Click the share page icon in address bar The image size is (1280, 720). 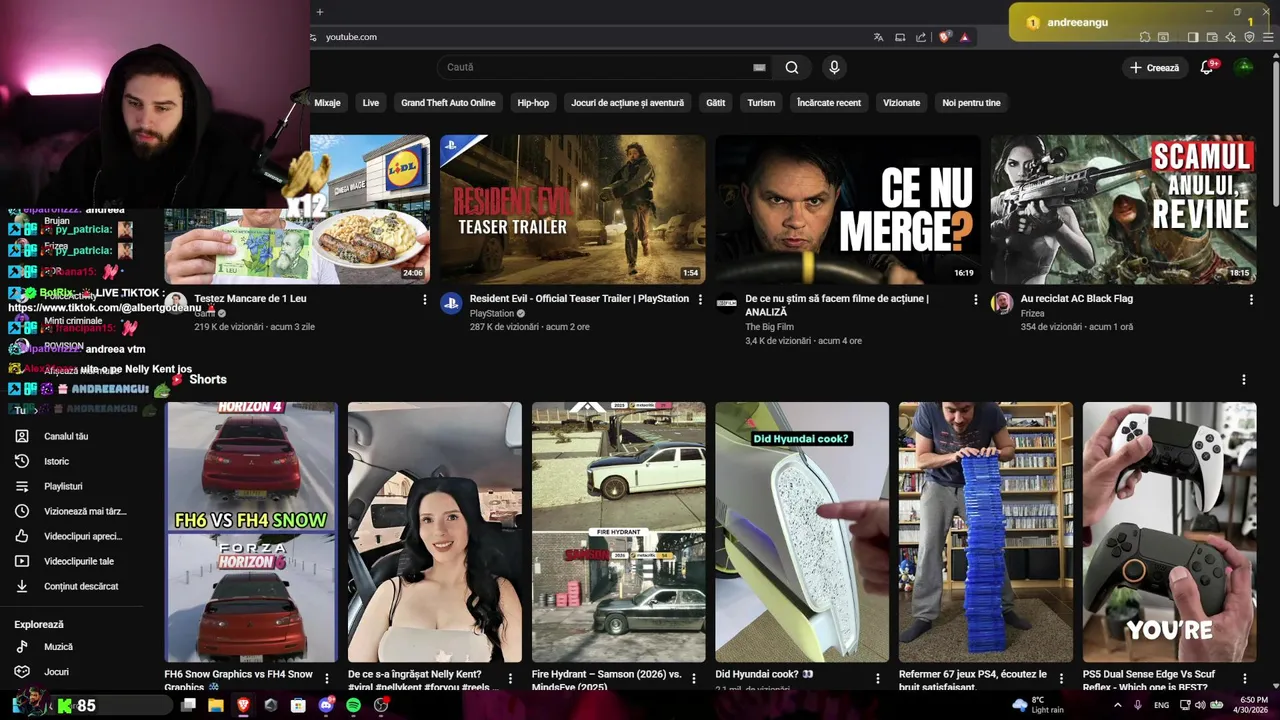tap(921, 37)
